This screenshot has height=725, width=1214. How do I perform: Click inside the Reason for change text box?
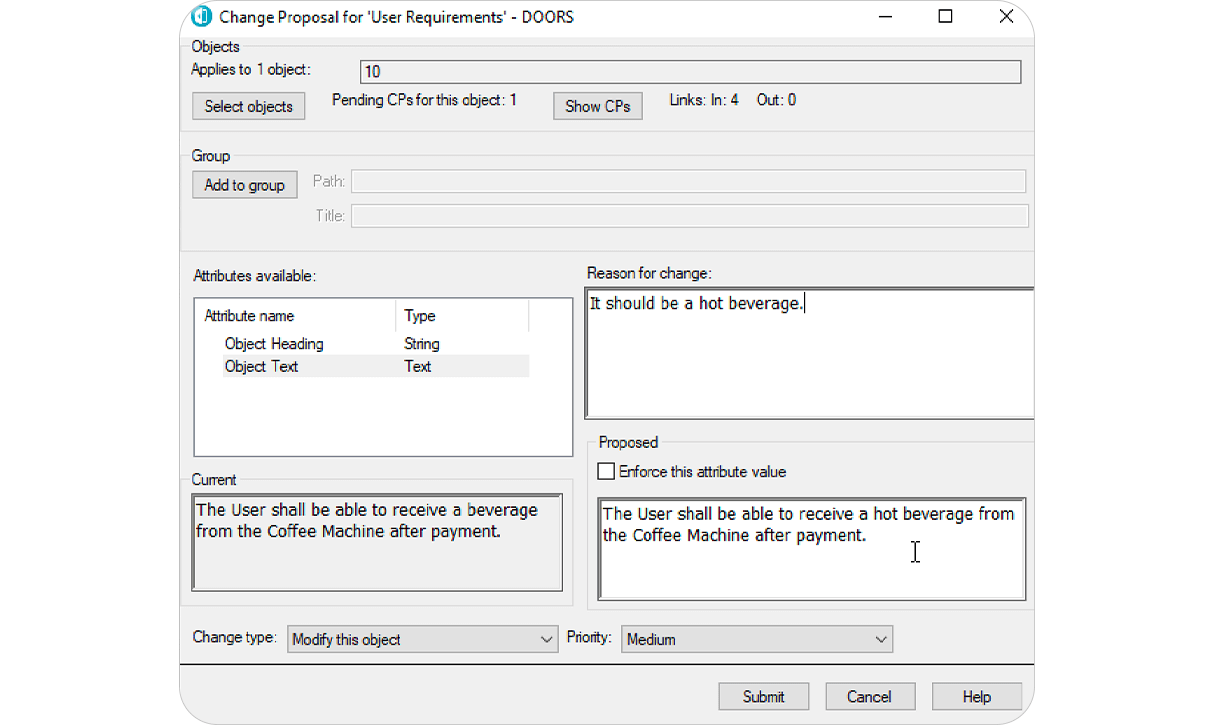pos(808,350)
